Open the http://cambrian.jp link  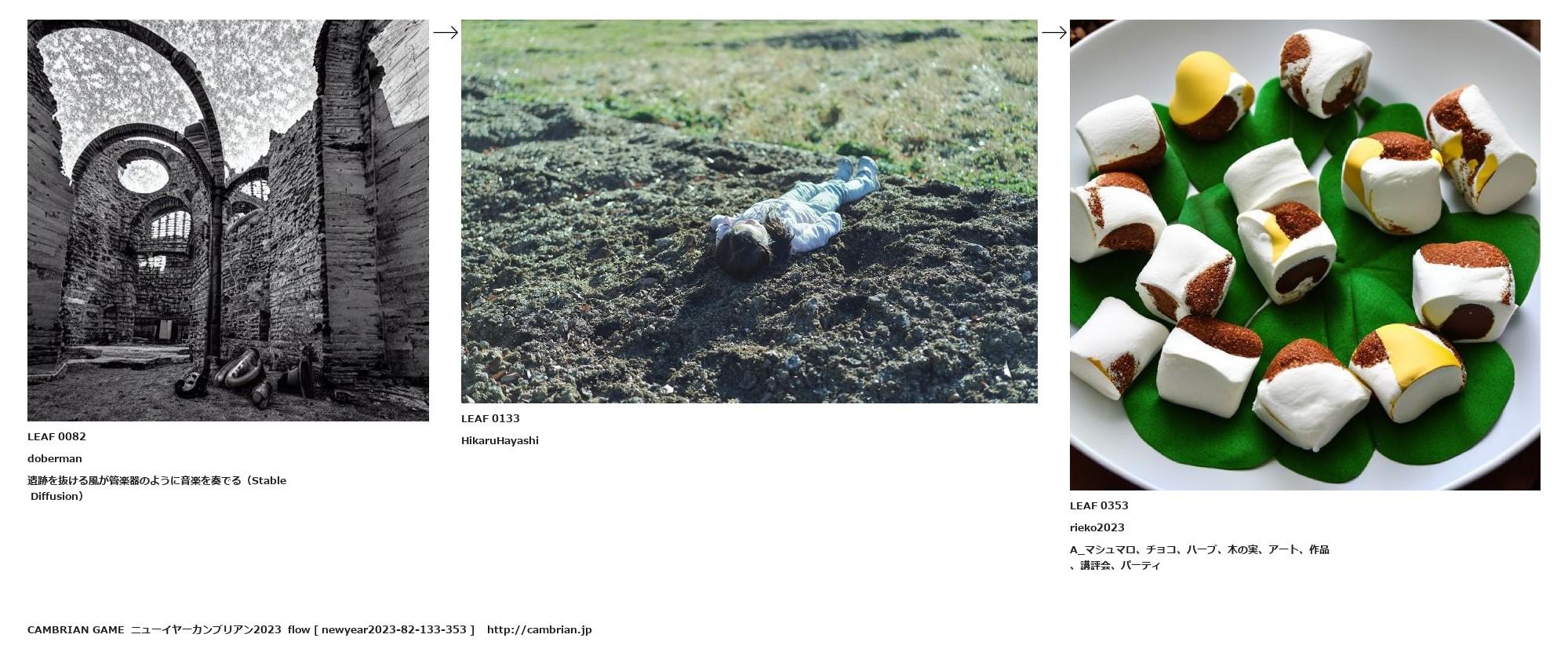539,629
